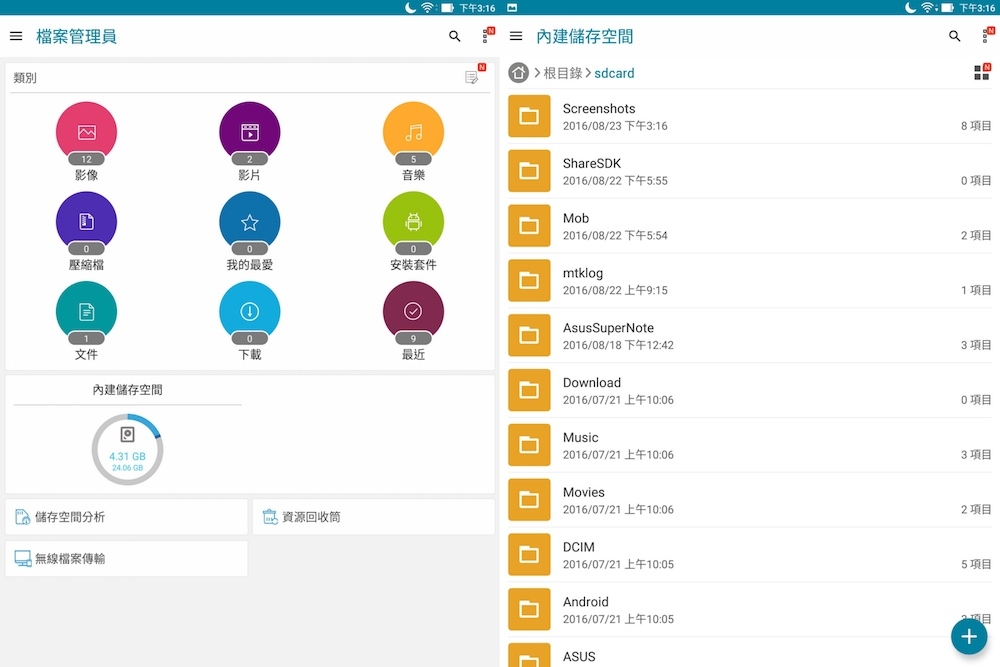The image size is (1000, 667).
Task: Open the 影片 videos category
Action: click(x=249, y=135)
